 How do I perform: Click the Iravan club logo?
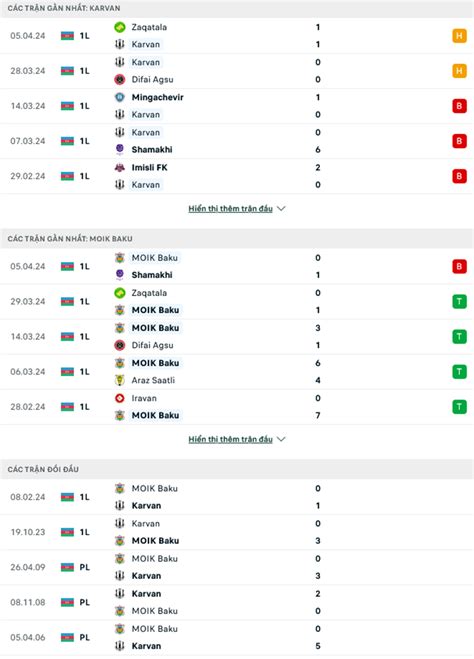click(120, 398)
